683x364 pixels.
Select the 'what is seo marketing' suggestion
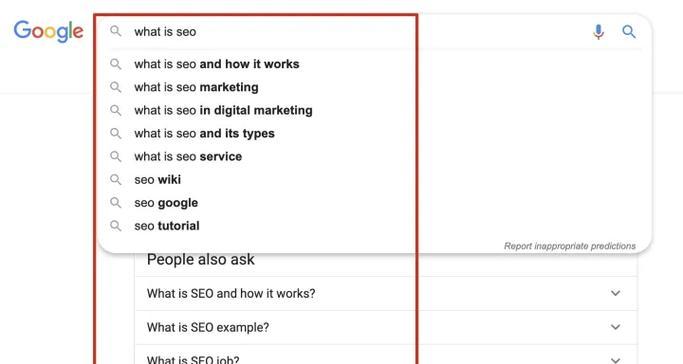[x=196, y=87]
